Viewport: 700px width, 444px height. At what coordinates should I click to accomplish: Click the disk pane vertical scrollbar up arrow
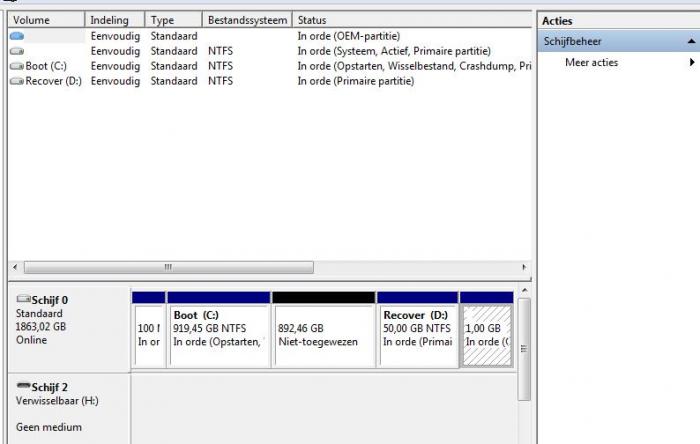[x=525, y=290]
